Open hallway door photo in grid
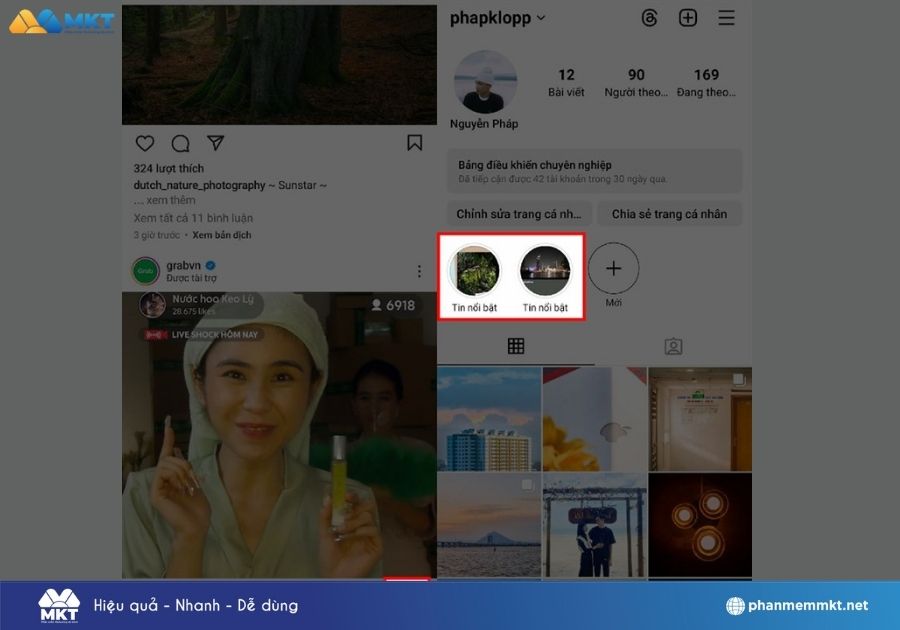The height and width of the screenshot is (630, 900). (x=700, y=419)
